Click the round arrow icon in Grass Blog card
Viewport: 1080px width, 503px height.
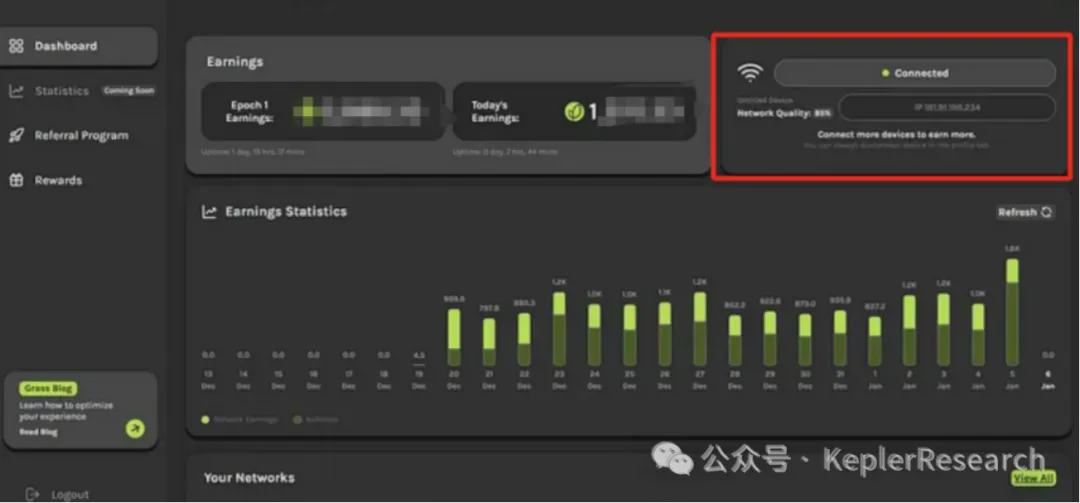coord(136,429)
